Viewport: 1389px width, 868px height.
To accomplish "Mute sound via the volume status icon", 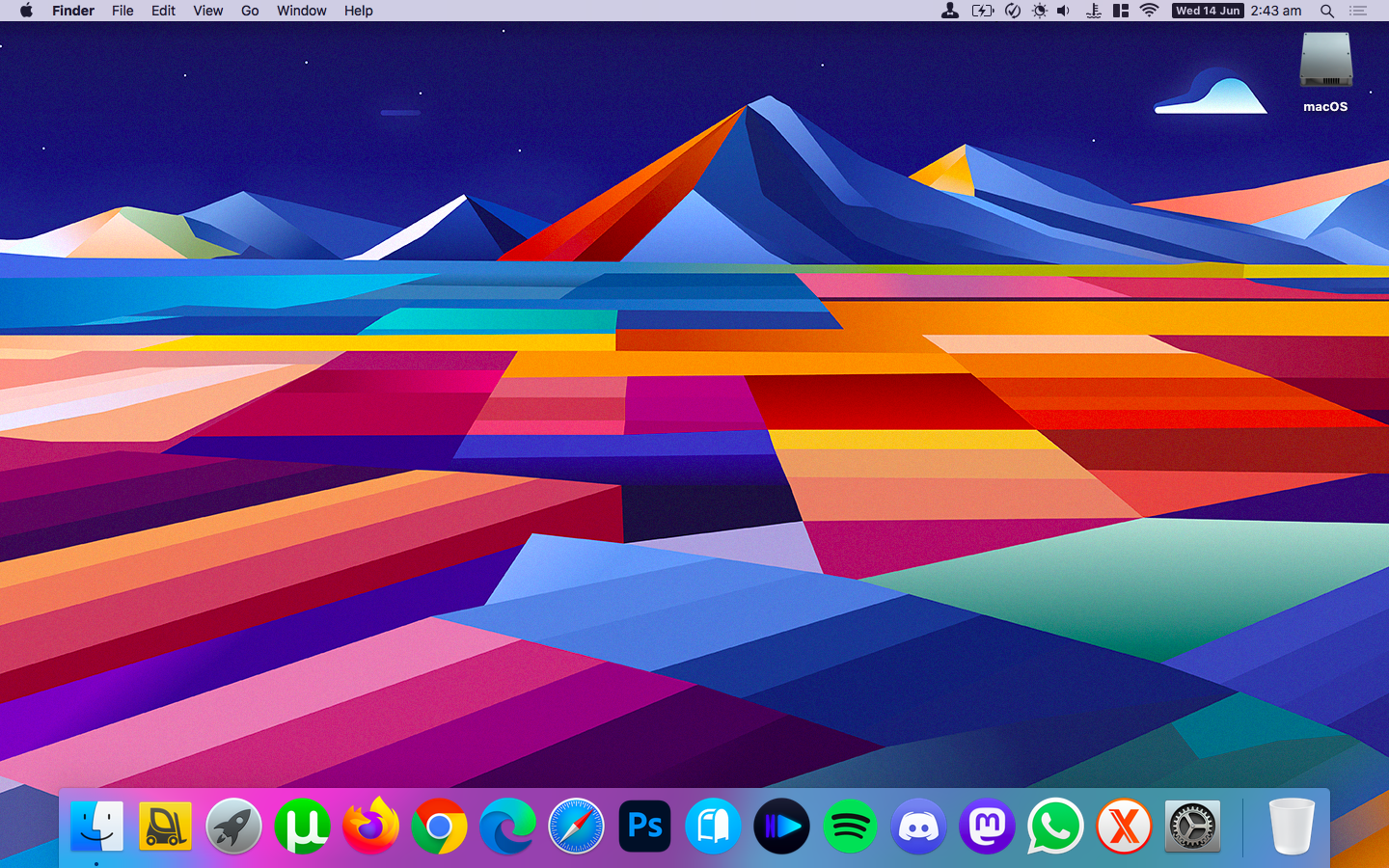I will (1063, 11).
